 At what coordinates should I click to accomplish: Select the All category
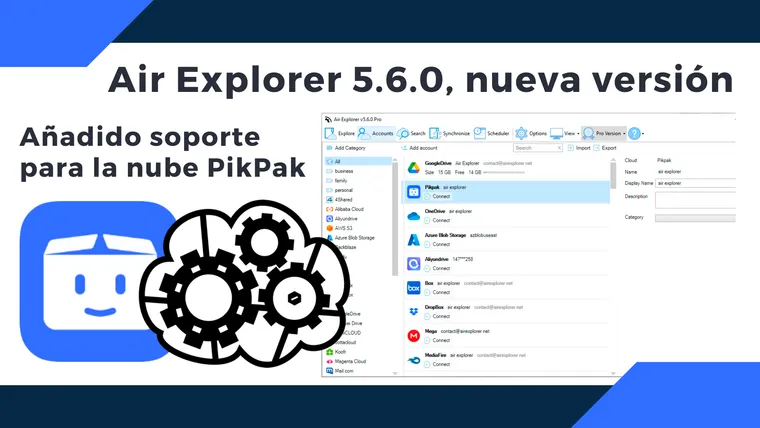point(358,161)
